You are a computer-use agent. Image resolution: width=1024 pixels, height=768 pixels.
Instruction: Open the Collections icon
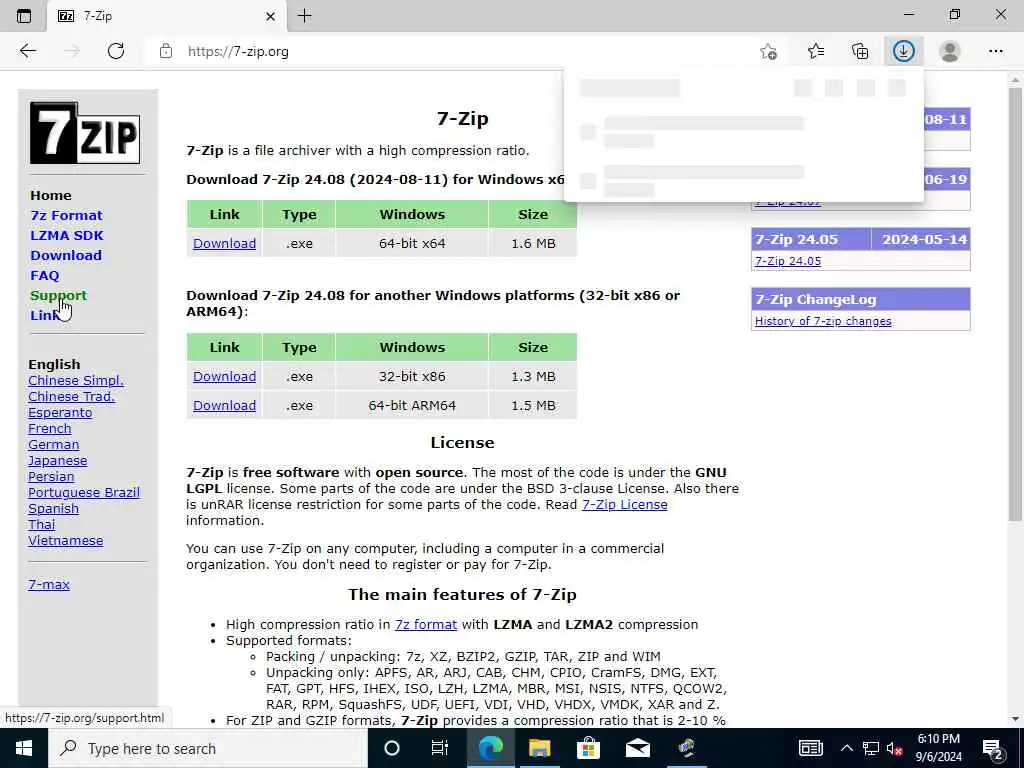coord(860,51)
